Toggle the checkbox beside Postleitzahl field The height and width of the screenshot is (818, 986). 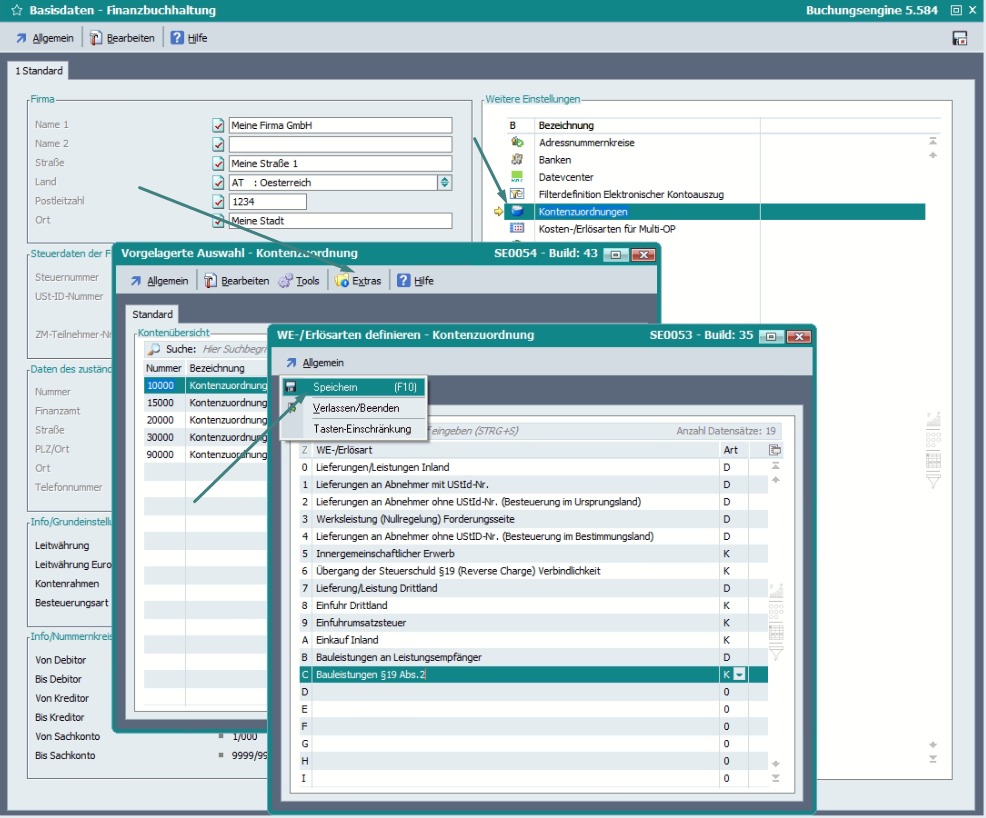point(218,202)
